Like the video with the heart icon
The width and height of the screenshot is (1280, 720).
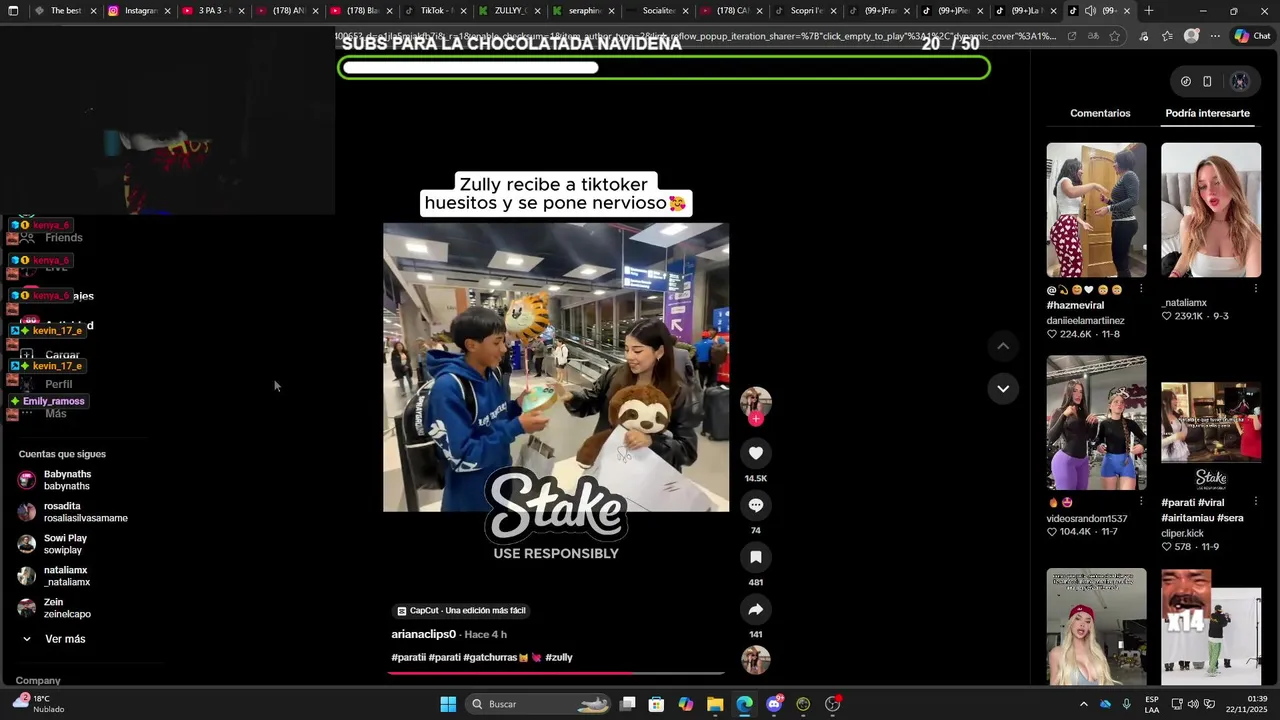point(756,453)
